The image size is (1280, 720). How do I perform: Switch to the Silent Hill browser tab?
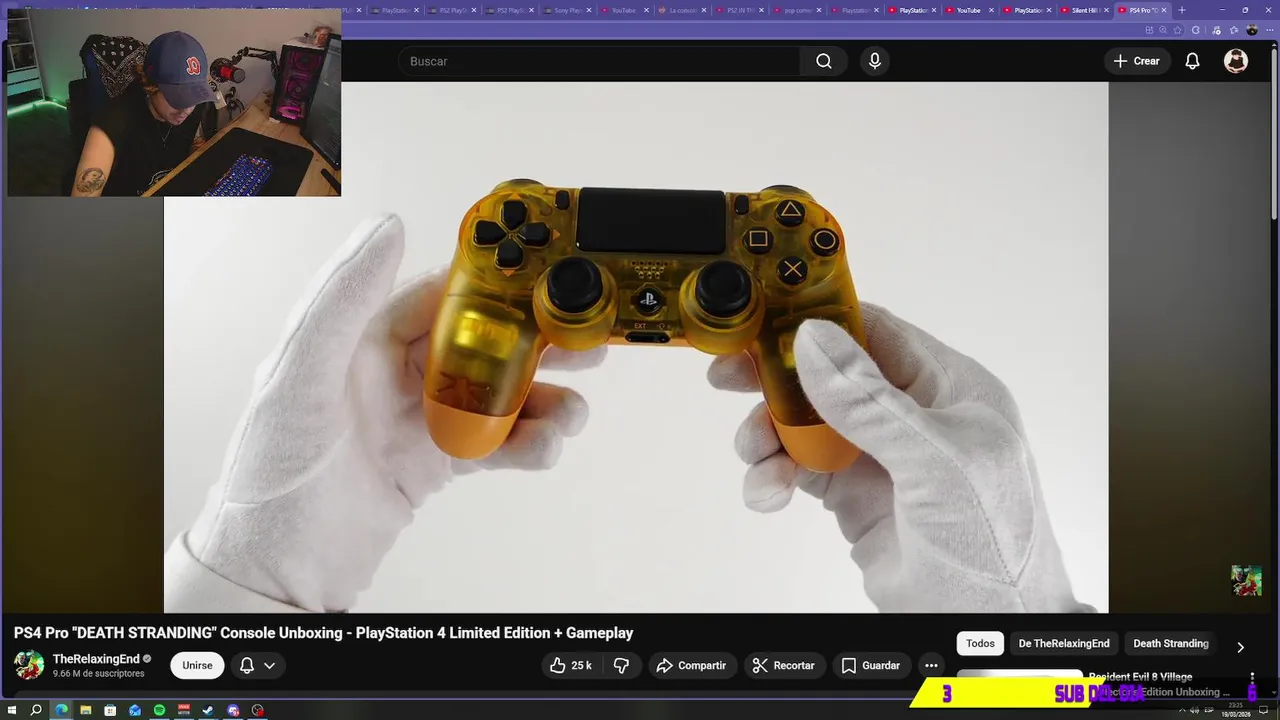click(1085, 10)
